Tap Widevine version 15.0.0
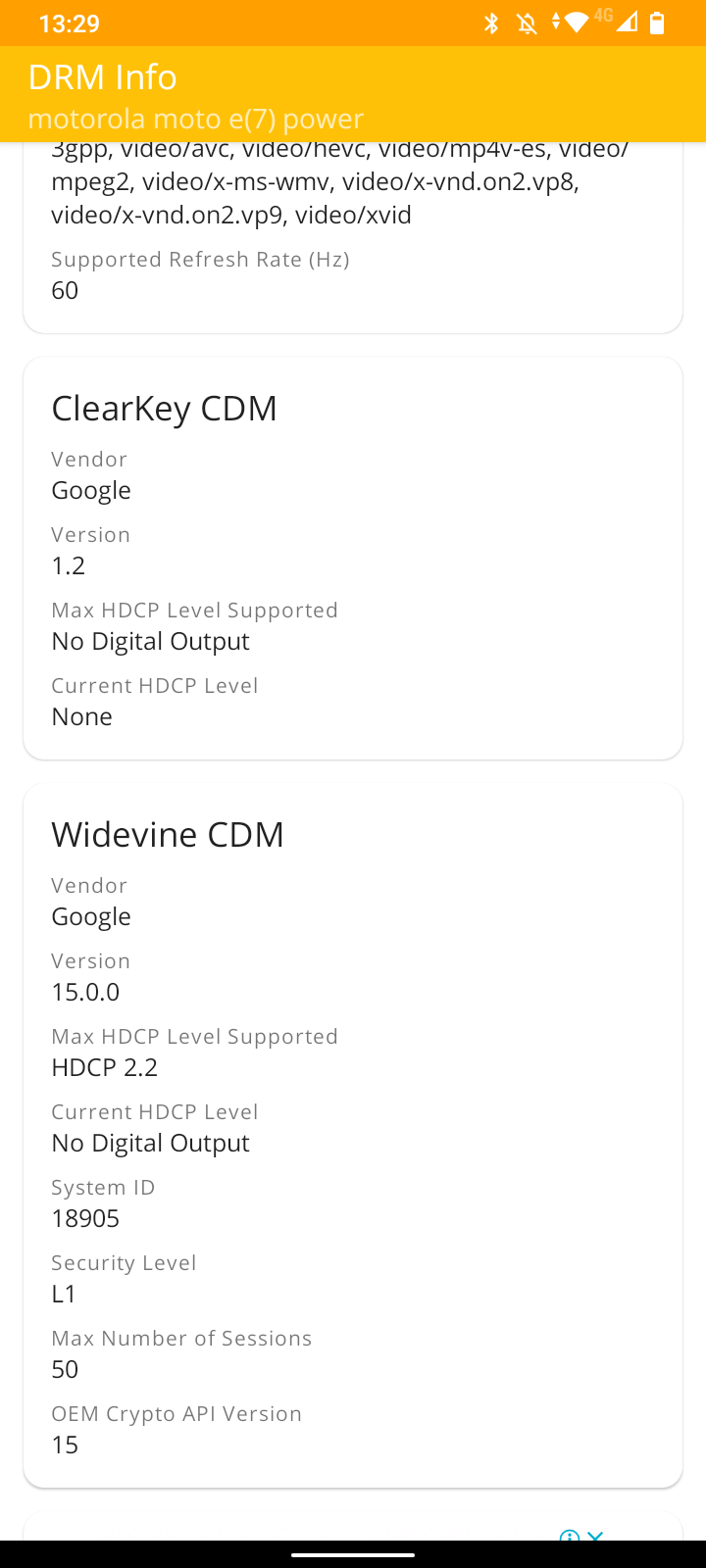The image size is (706, 1568). click(85, 992)
